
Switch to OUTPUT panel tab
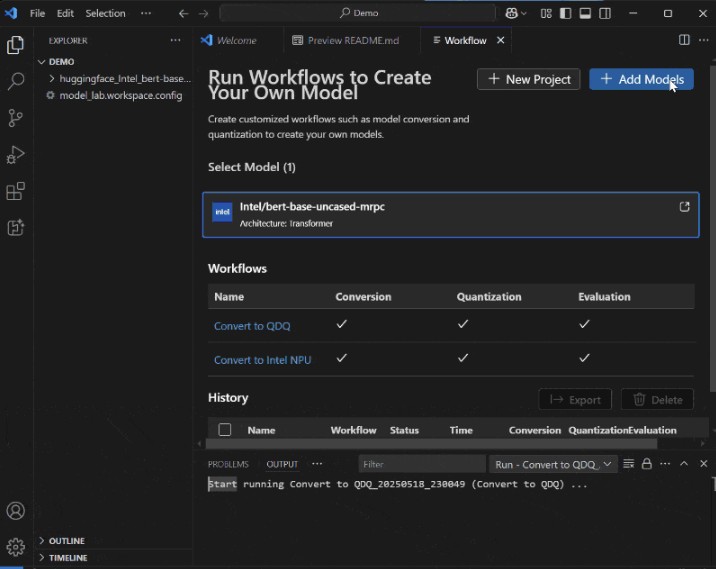point(282,464)
